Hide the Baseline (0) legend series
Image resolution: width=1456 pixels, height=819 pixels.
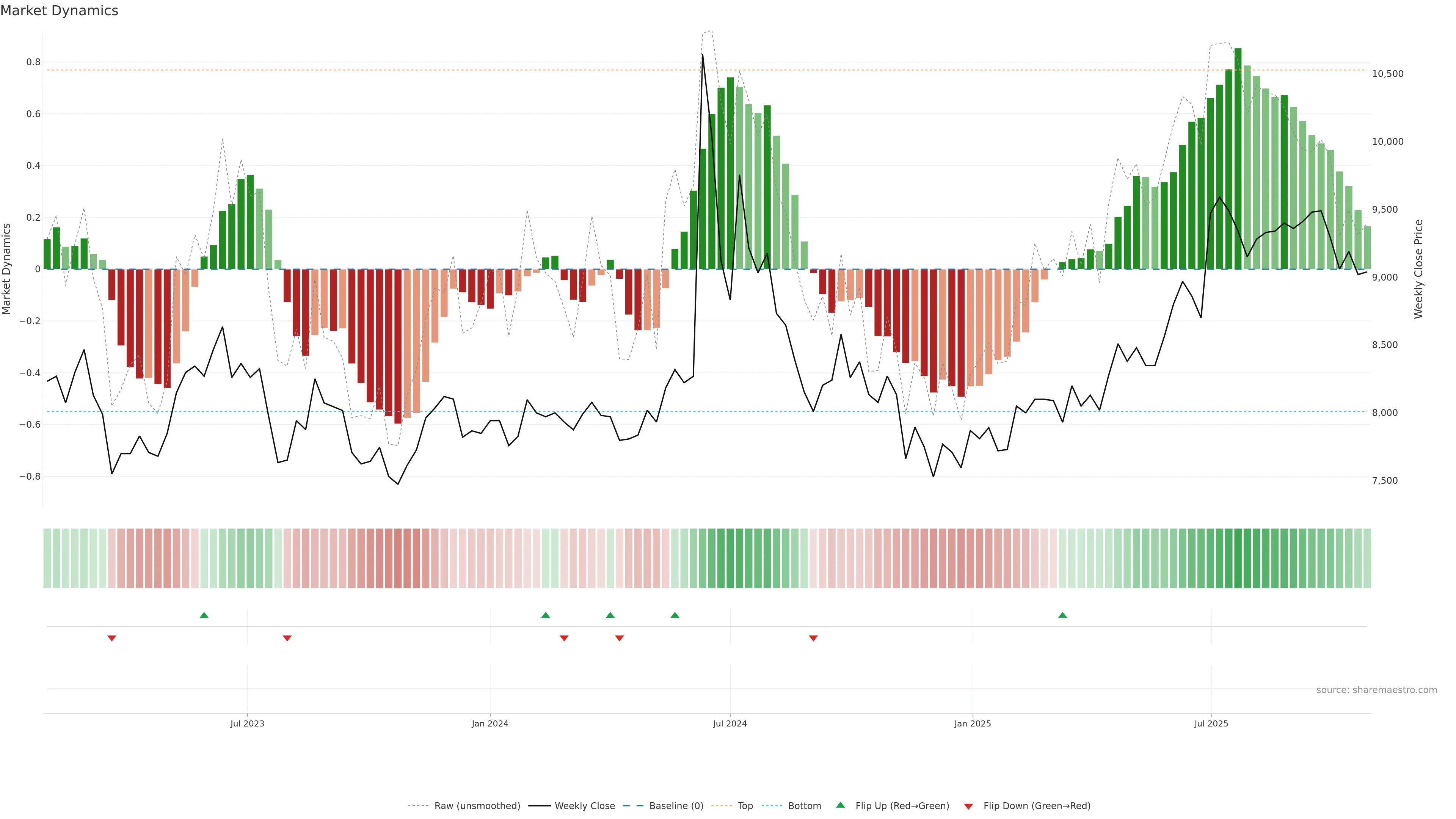click(676, 806)
